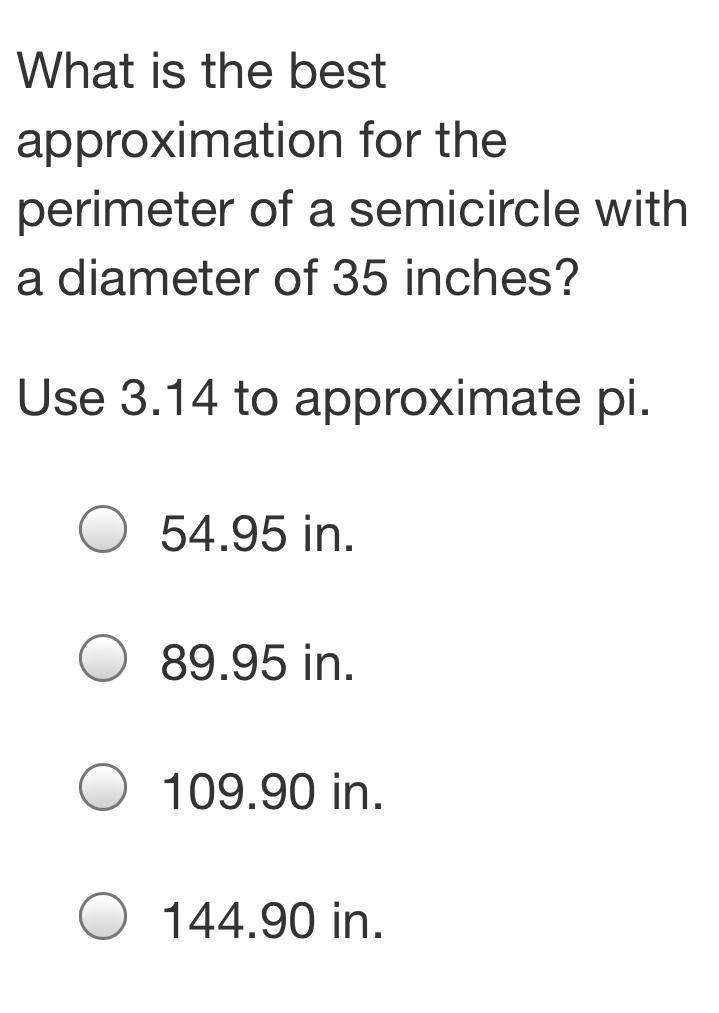Pick the 144.90 in. radio option
719x1013 pixels.
point(103,915)
